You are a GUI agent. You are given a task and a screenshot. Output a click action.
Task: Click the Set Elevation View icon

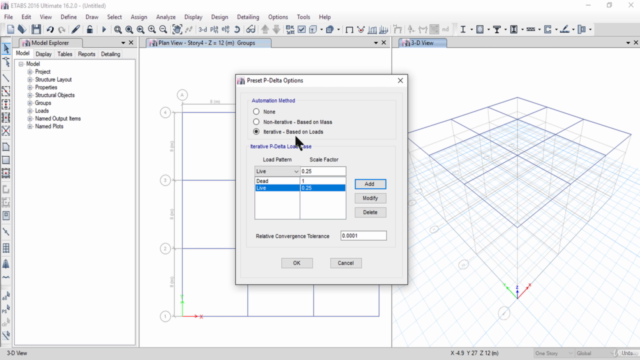pyautogui.click(x=225, y=29)
